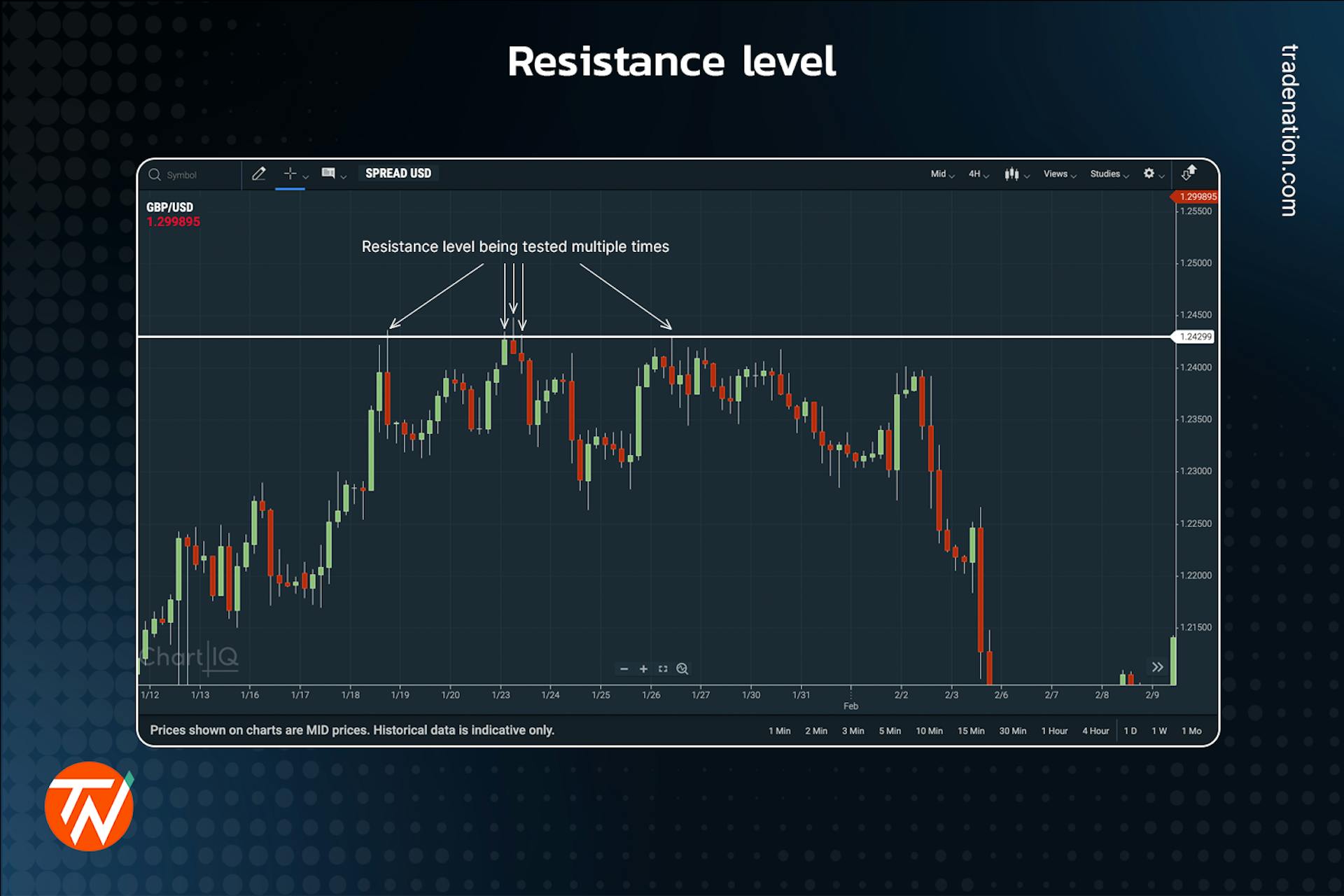Screen dimensions: 1344x896
Task: Toggle the price axis marker at 1.24299
Action: [1193, 337]
